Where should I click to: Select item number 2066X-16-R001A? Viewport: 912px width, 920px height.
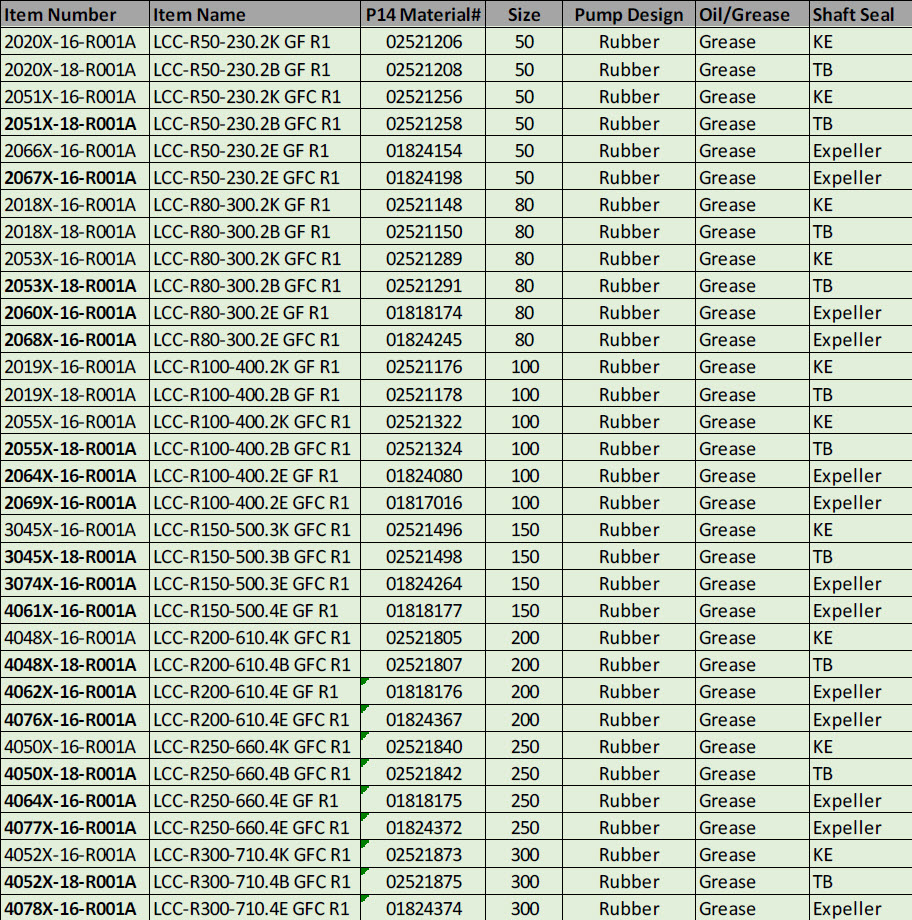(x=75, y=150)
